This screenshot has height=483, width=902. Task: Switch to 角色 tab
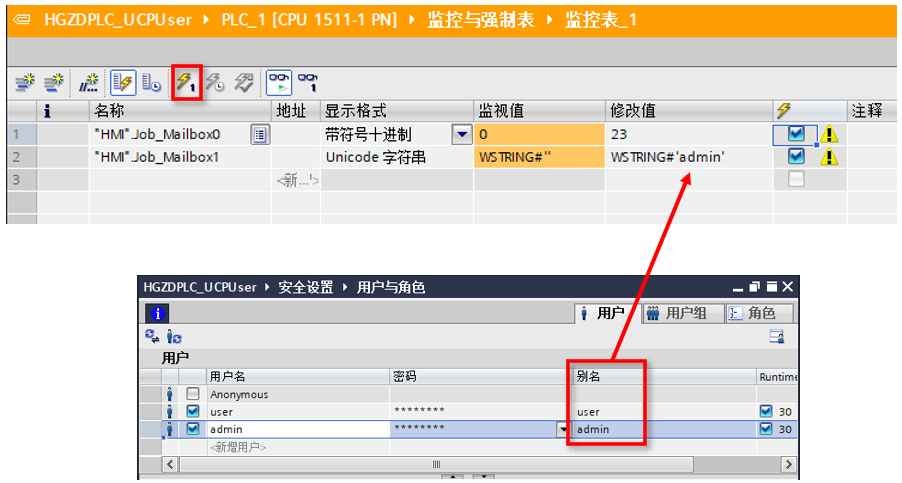(759, 313)
